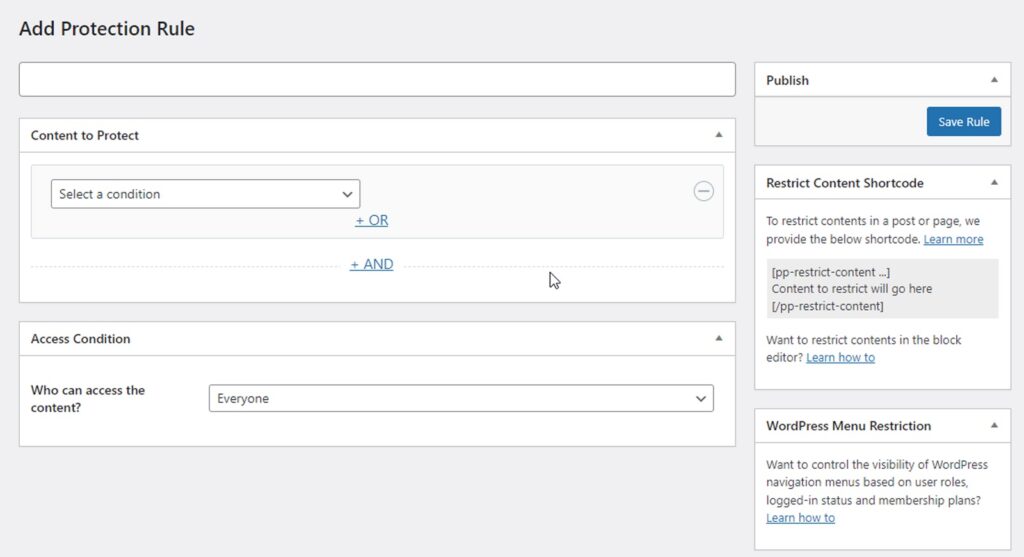
Task: Open the shortcode Learn more link
Action: tap(953, 239)
